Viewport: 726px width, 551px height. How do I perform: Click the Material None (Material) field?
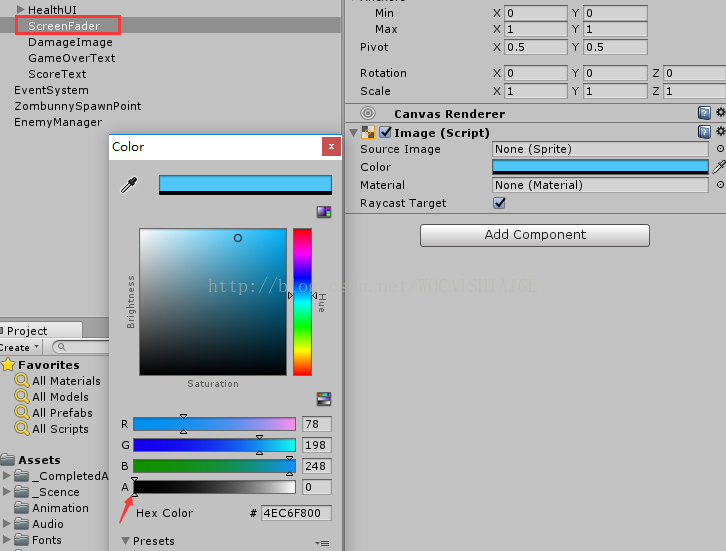(x=600, y=185)
